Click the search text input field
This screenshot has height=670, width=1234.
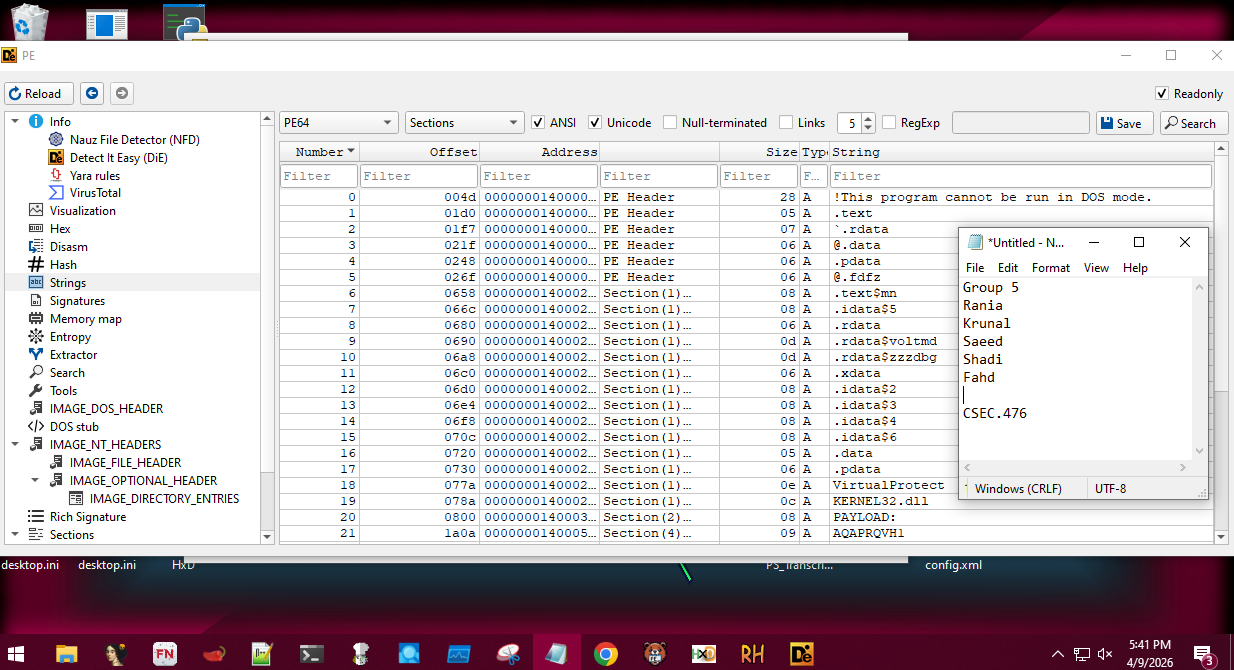(x=1021, y=123)
